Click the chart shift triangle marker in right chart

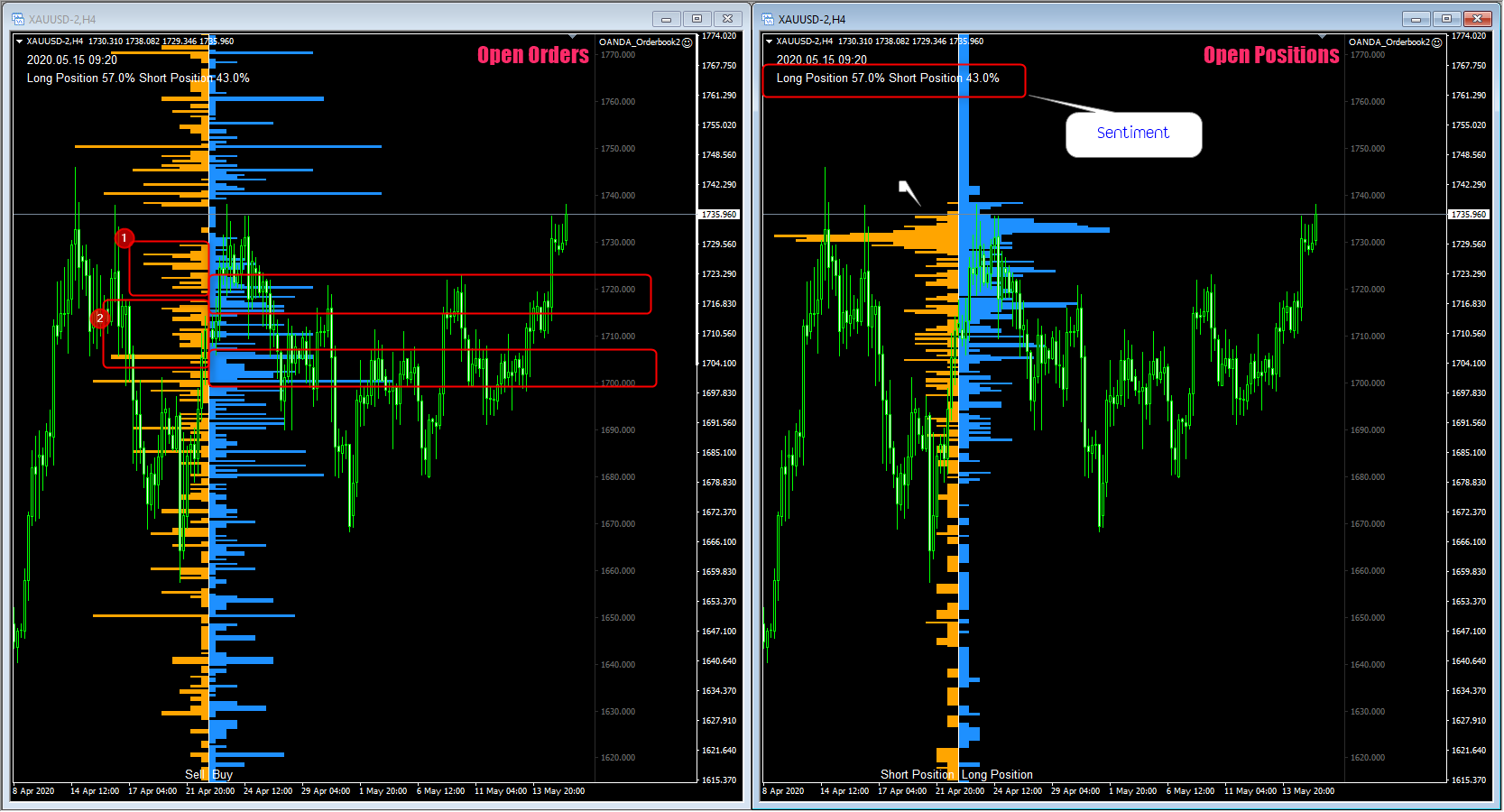coord(1322,37)
